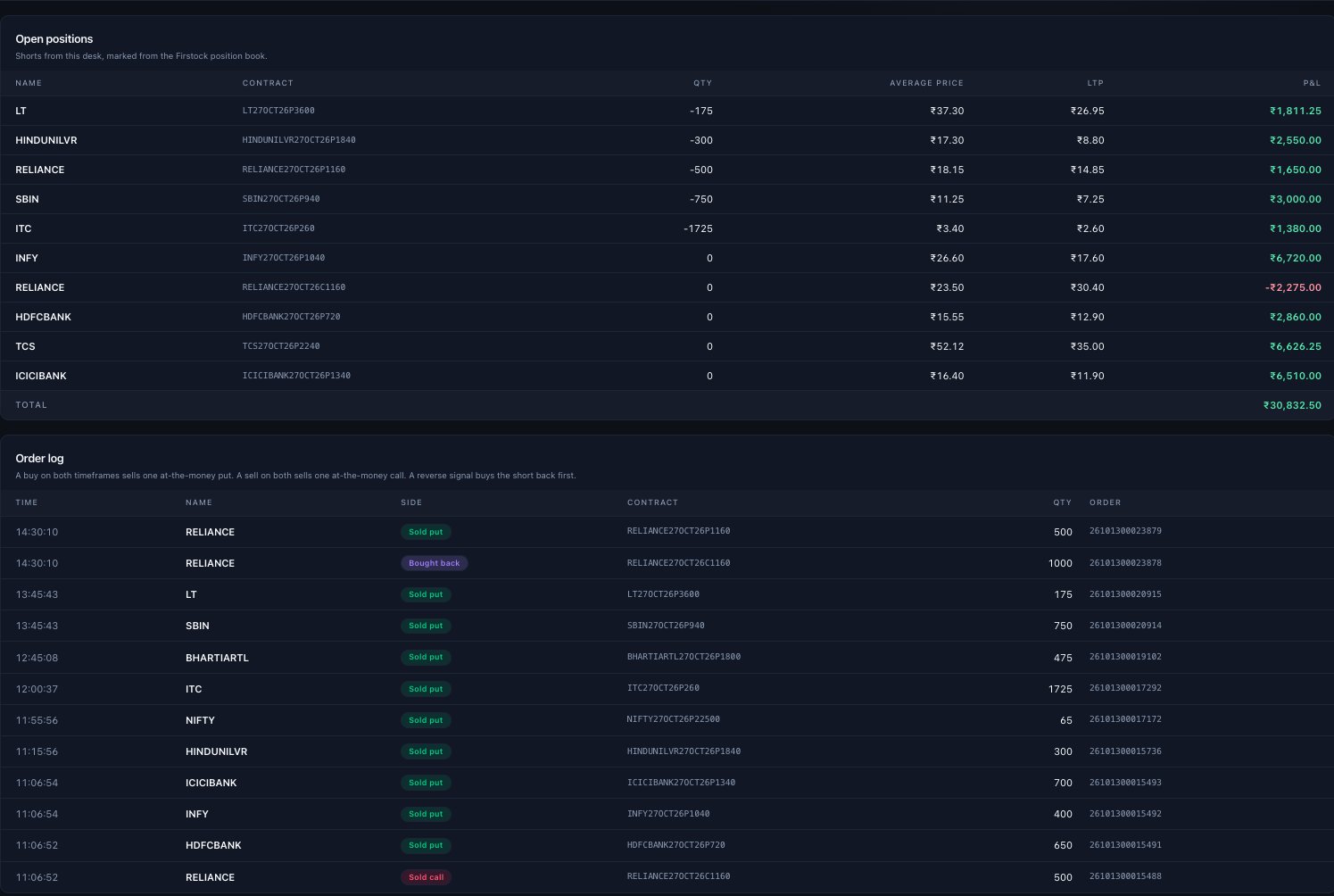Click the 'Sold put' badge for ITC
Viewport: 1334px width, 896px height.
426,689
